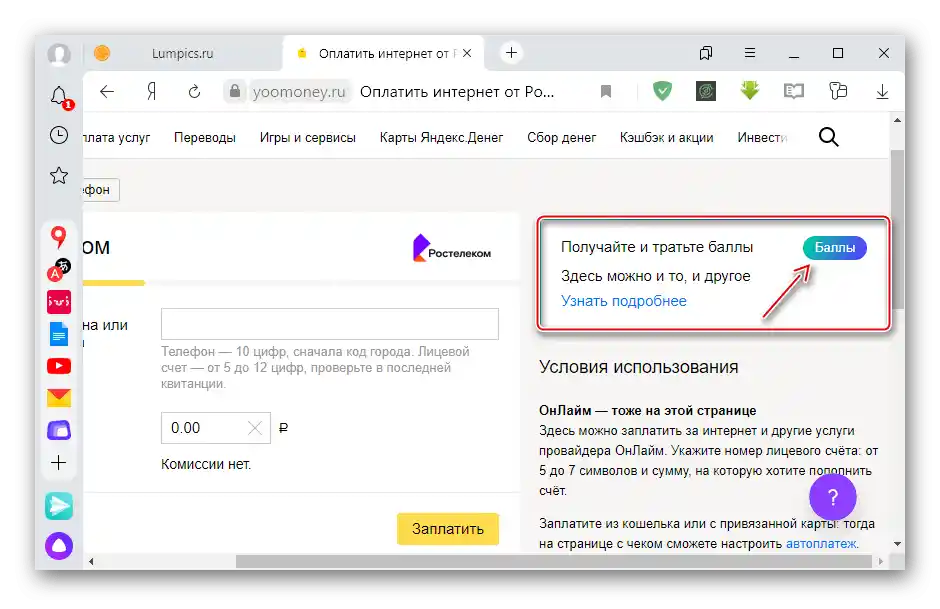Open the downloads panel

pyautogui.click(x=882, y=92)
